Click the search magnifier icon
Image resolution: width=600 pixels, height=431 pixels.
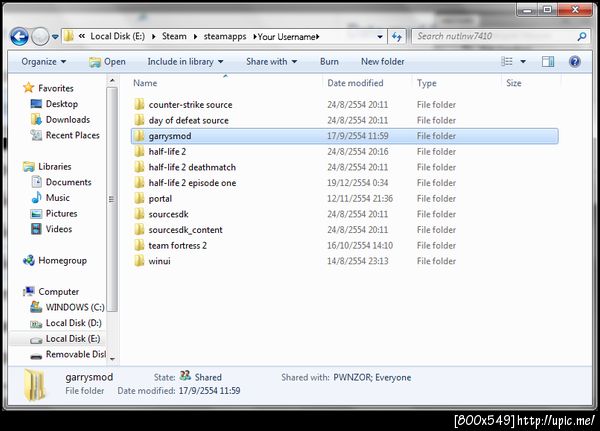(582, 37)
